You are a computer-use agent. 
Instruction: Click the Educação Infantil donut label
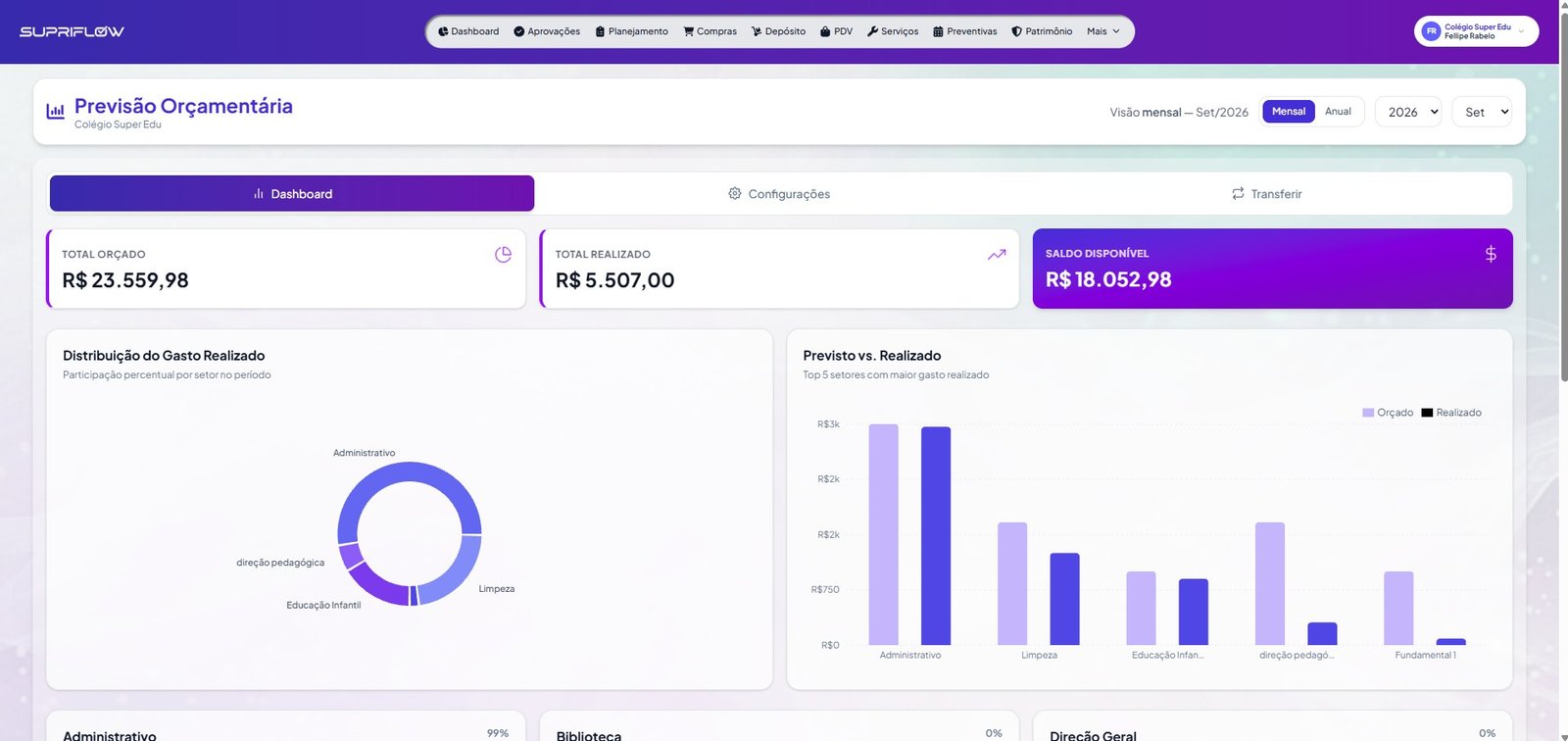323,606
